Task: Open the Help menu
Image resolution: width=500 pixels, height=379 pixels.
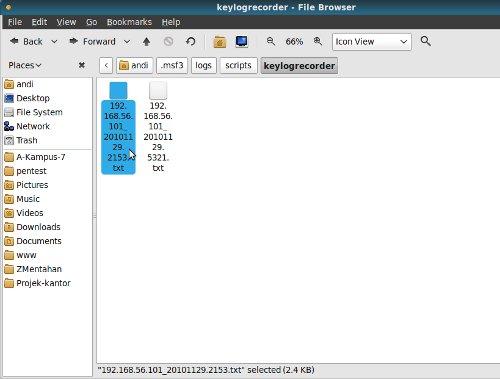Action: coord(171,22)
